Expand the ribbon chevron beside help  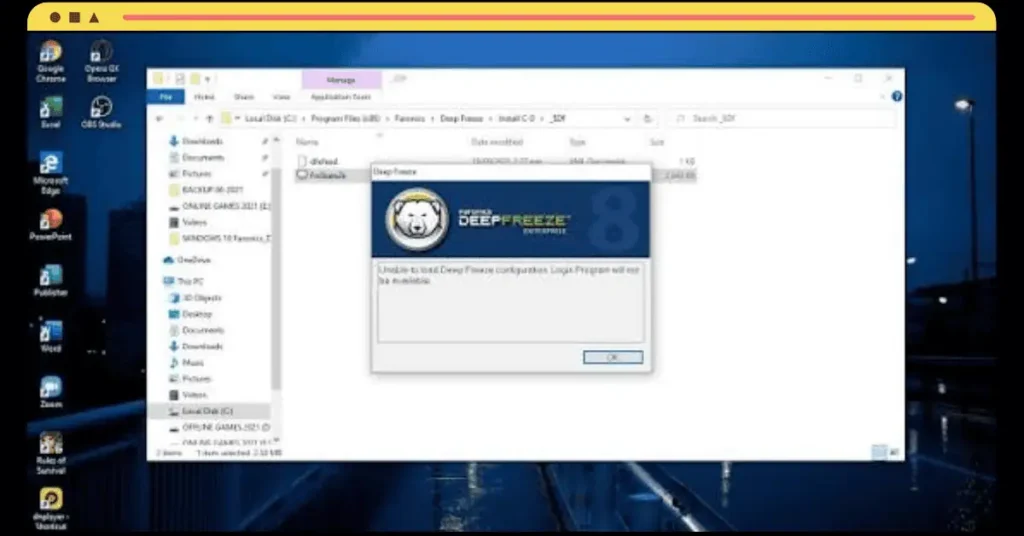pyautogui.click(x=883, y=97)
